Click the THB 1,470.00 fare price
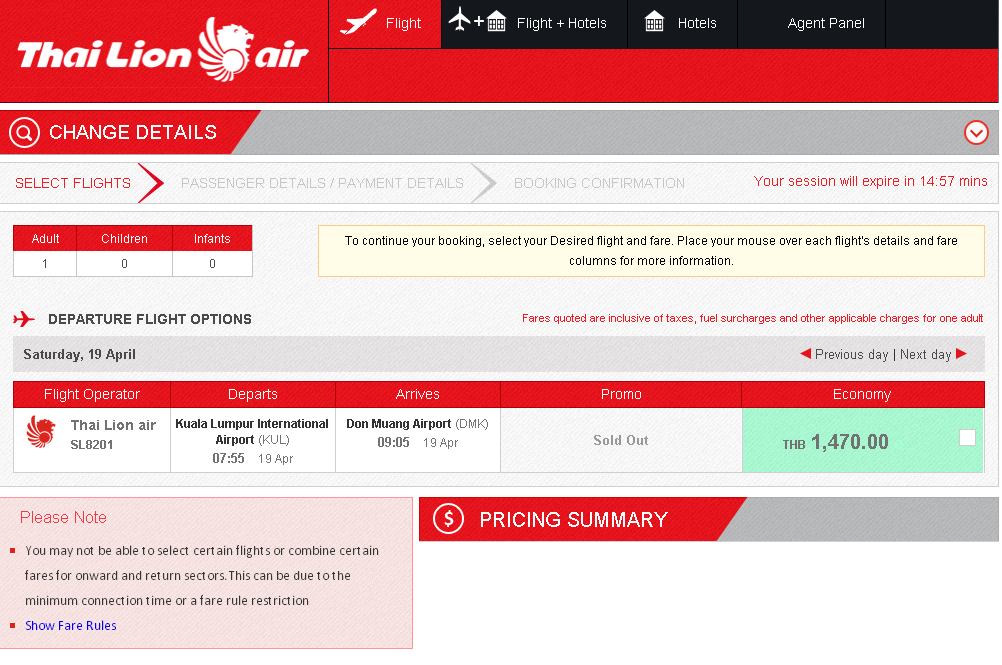Screen dimensions: 1002x665 coord(835,442)
